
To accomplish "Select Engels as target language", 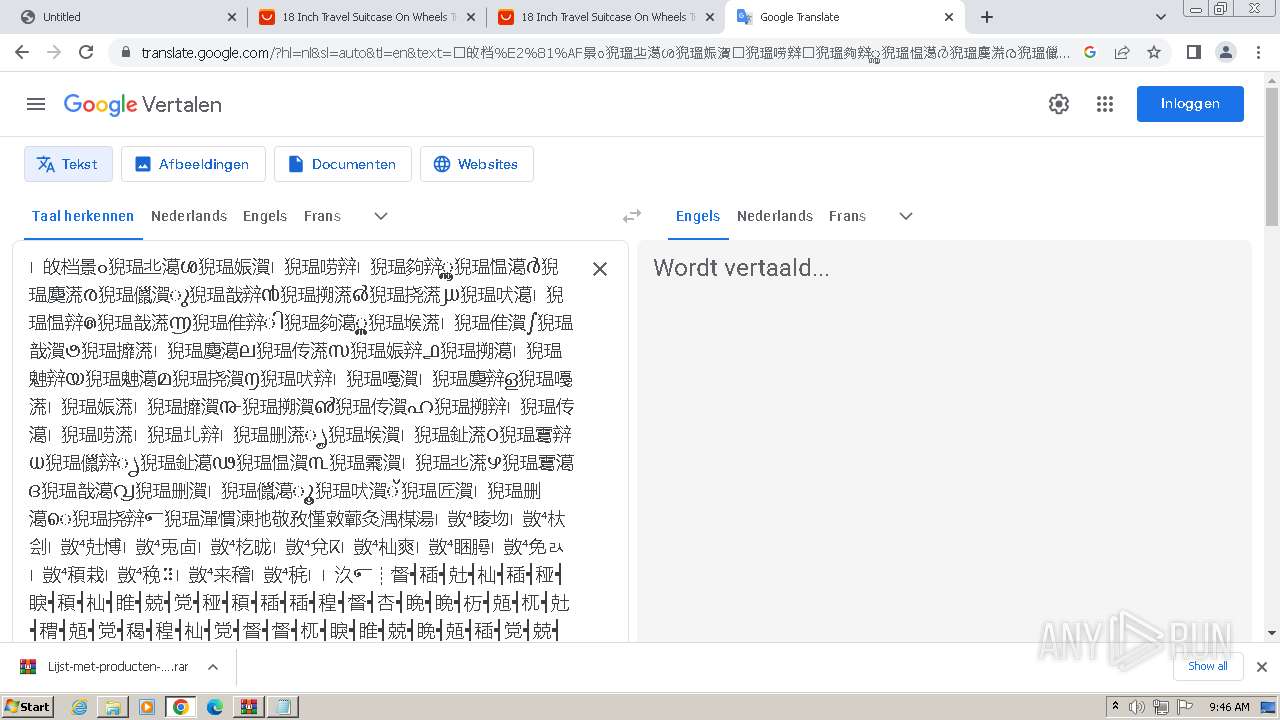I will pos(698,216).
